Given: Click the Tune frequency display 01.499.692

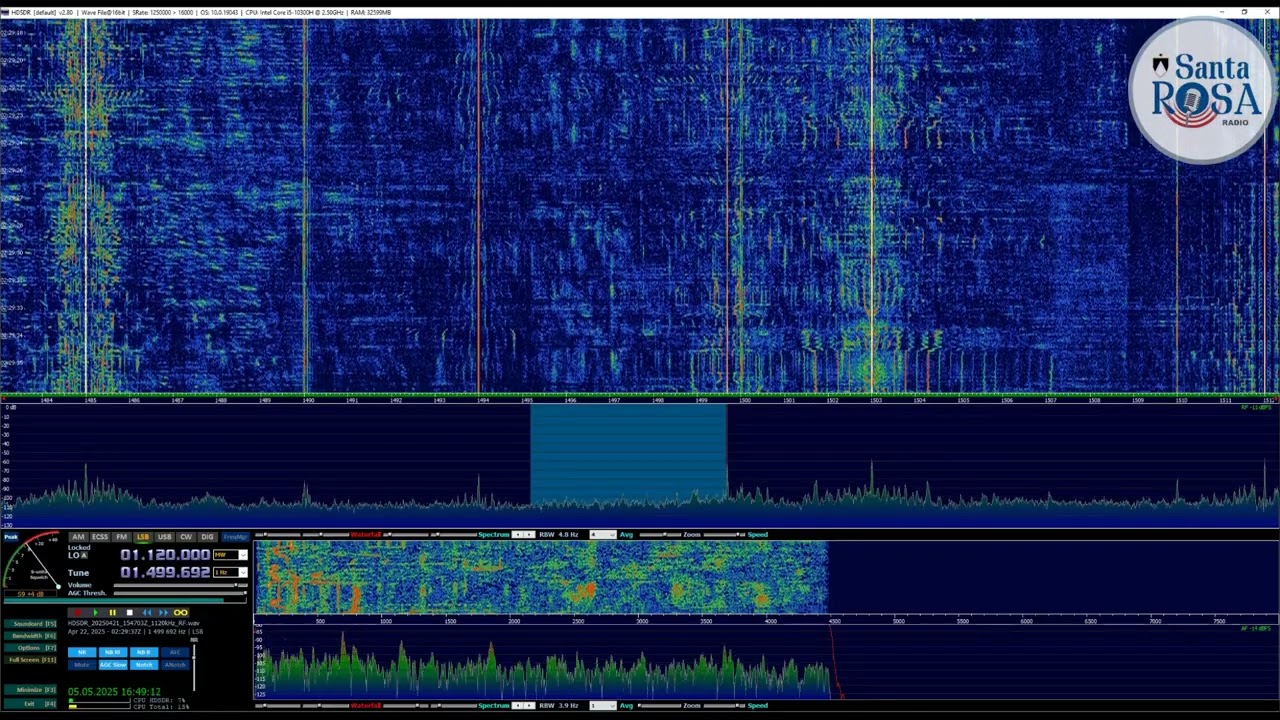Looking at the screenshot, I should [x=165, y=572].
